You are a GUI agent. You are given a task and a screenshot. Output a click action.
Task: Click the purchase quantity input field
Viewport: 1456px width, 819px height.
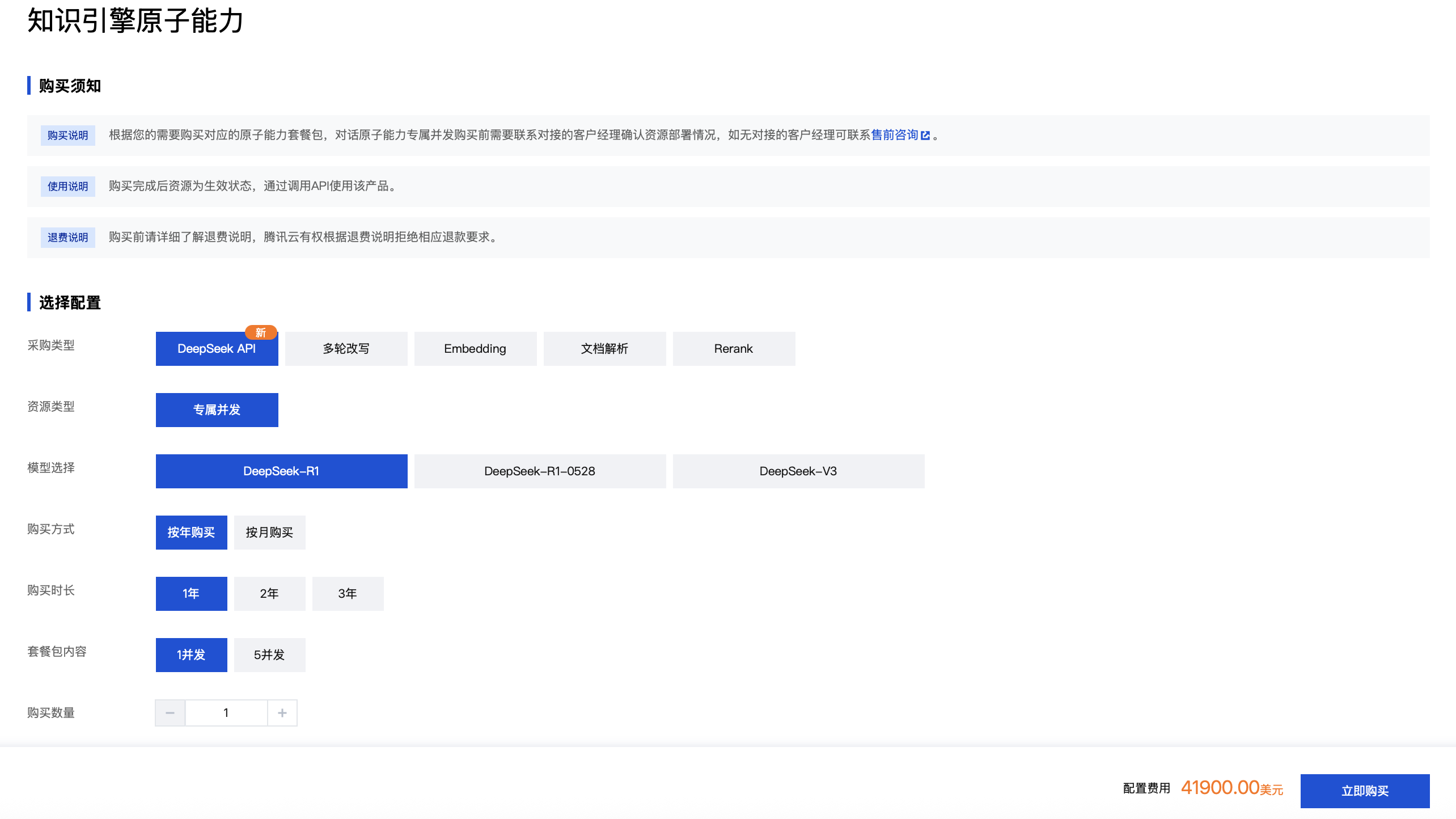click(226, 713)
